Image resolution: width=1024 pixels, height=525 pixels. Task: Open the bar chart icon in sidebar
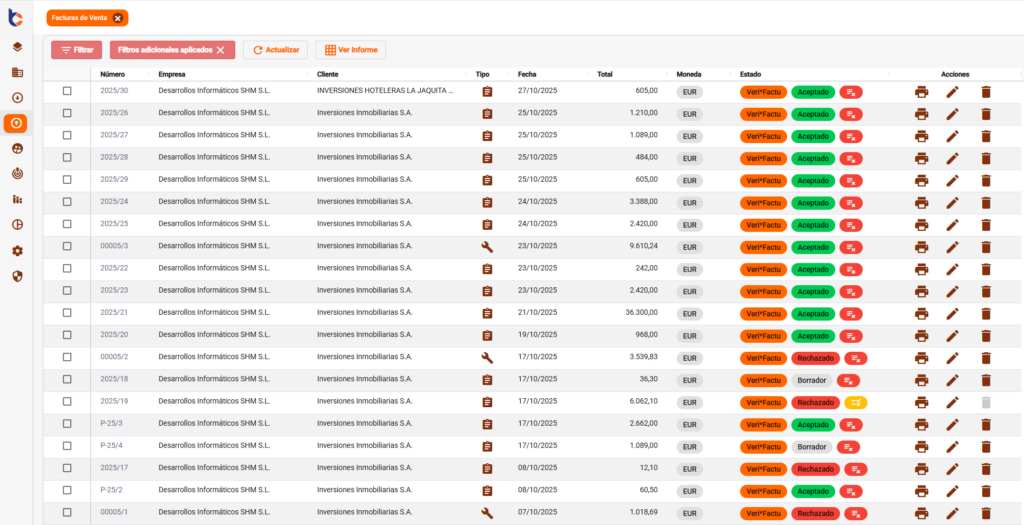(x=17, y=199)
